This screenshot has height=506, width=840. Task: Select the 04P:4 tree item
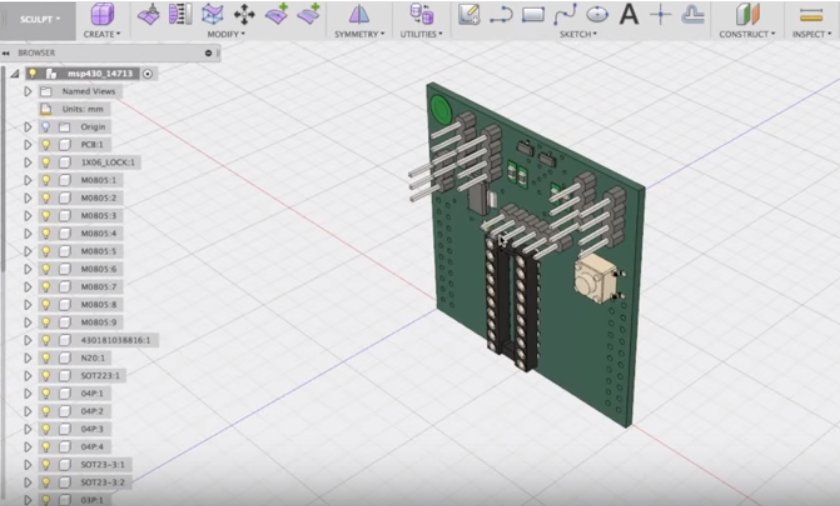coord(92,447)
